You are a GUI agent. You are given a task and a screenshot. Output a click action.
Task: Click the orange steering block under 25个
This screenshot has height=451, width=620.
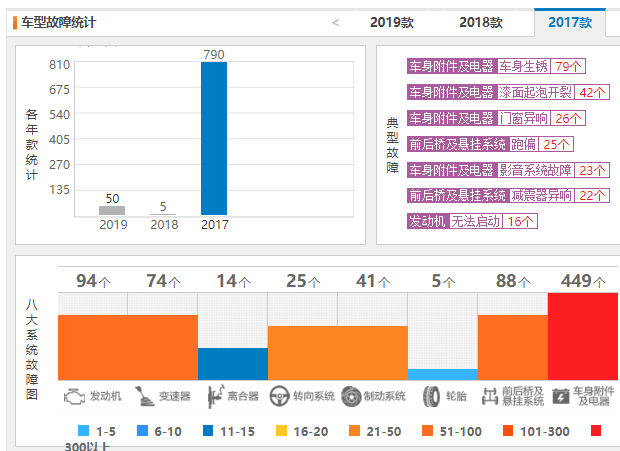coord(303,353)
